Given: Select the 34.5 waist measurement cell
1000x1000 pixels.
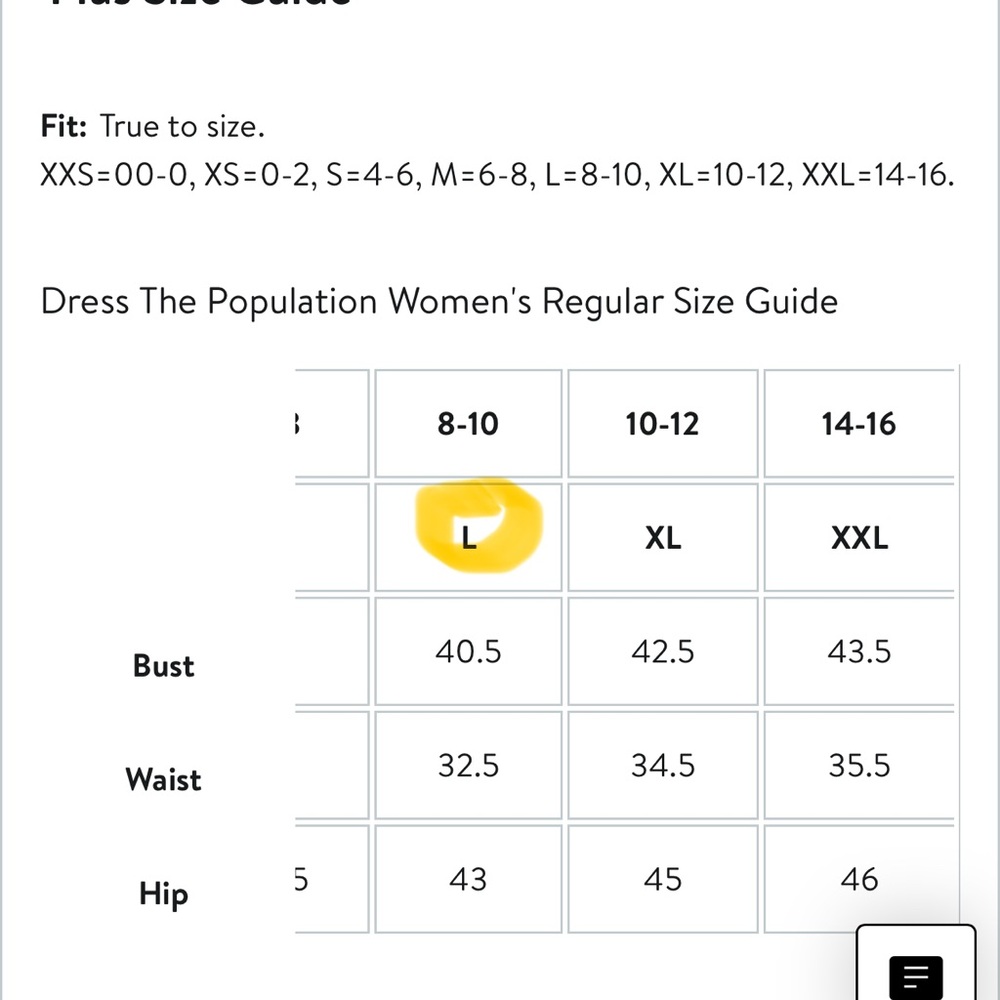Looking at the screenshot, I should pos(663,765).
